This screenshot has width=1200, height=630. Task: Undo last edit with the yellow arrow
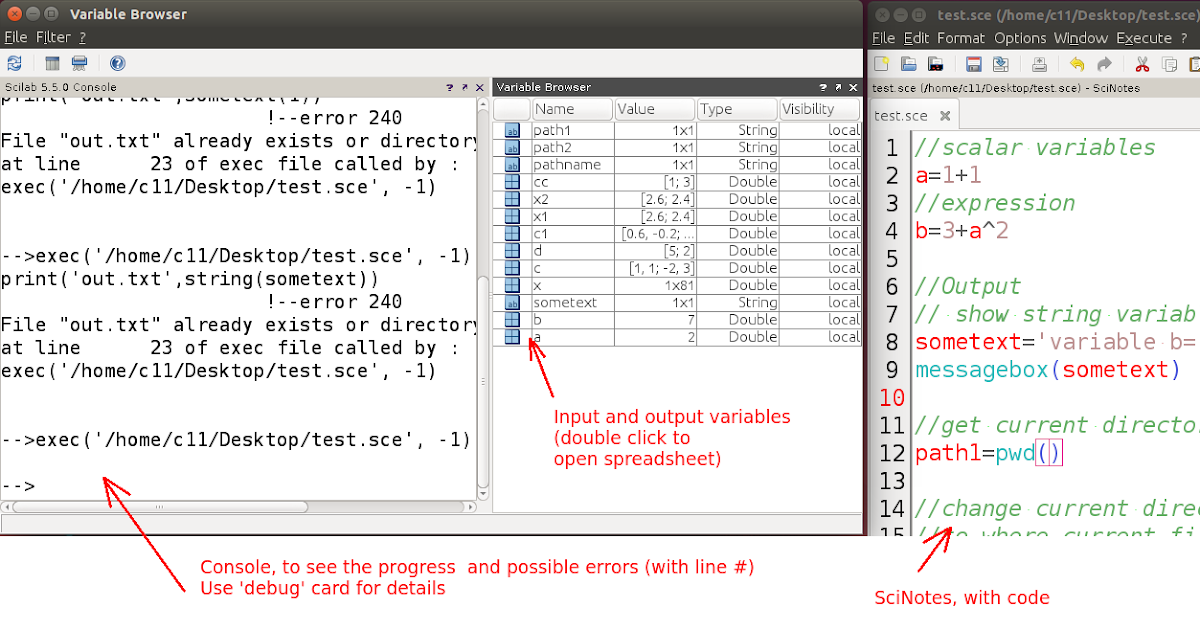tap(1075, 62)
